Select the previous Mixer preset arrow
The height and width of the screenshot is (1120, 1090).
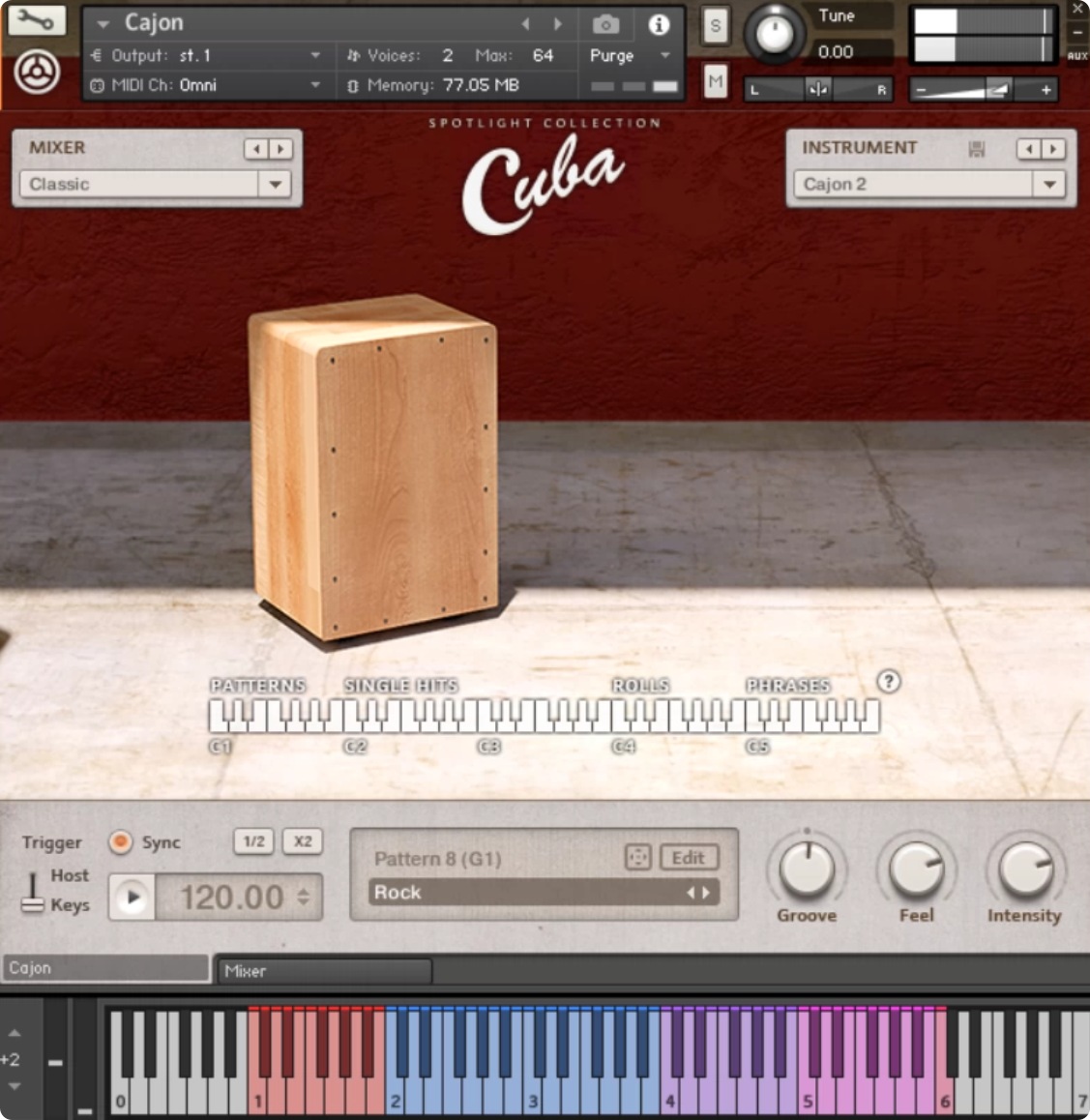coord(255,149)
